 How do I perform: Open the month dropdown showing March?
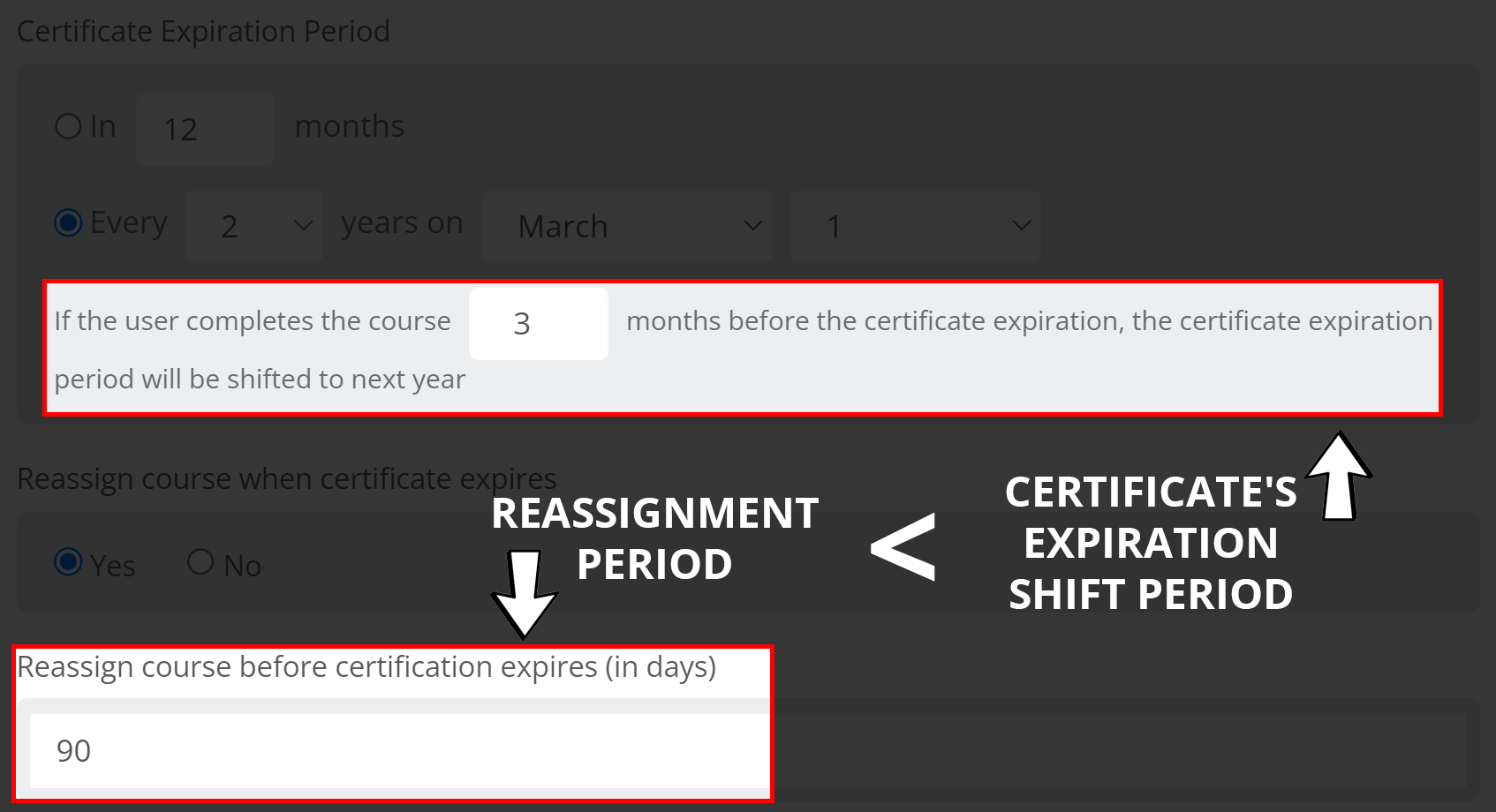coord(627,226)
